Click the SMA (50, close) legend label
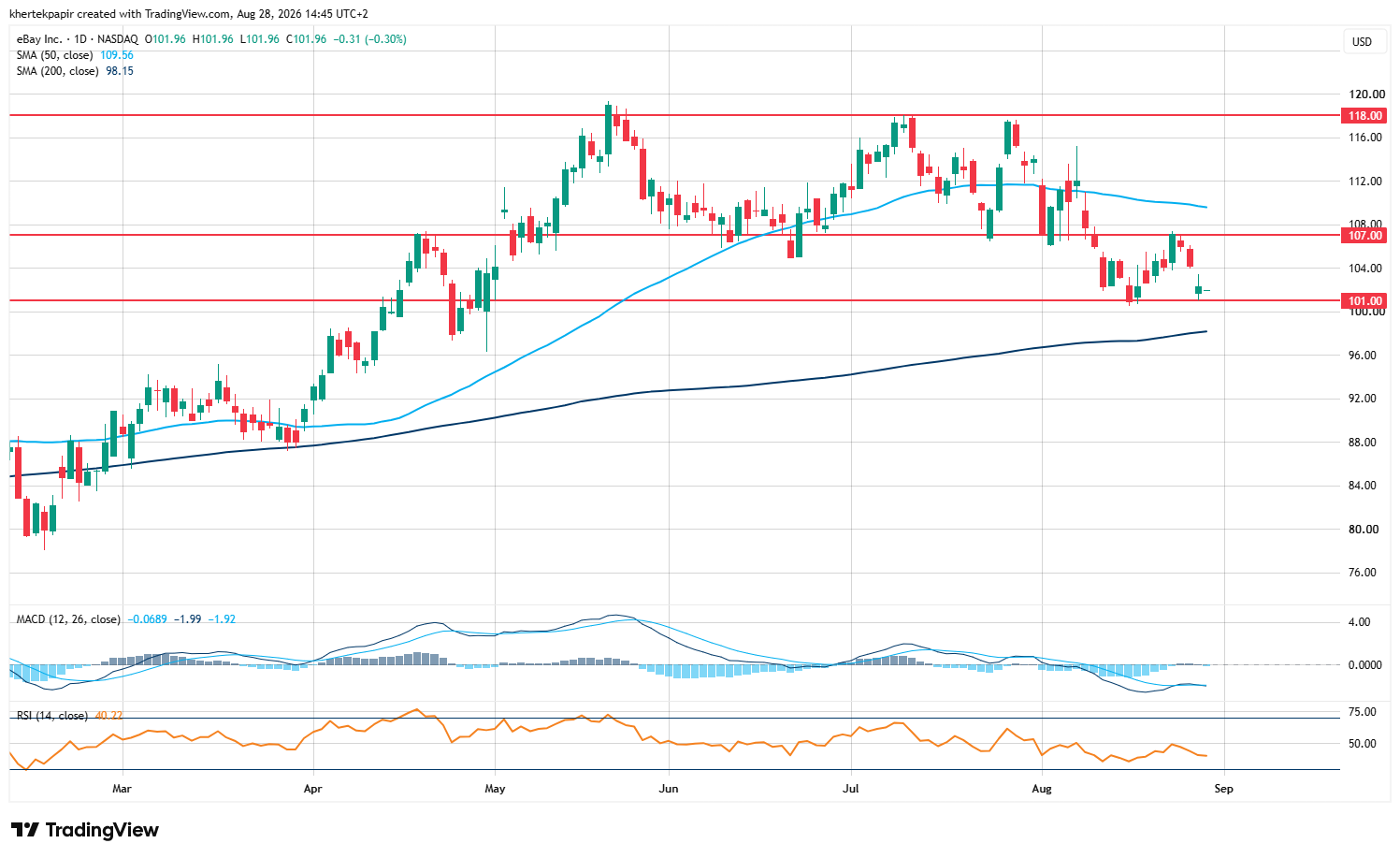This screenshot has width=1400, height=858. click(x=54, y=55)
